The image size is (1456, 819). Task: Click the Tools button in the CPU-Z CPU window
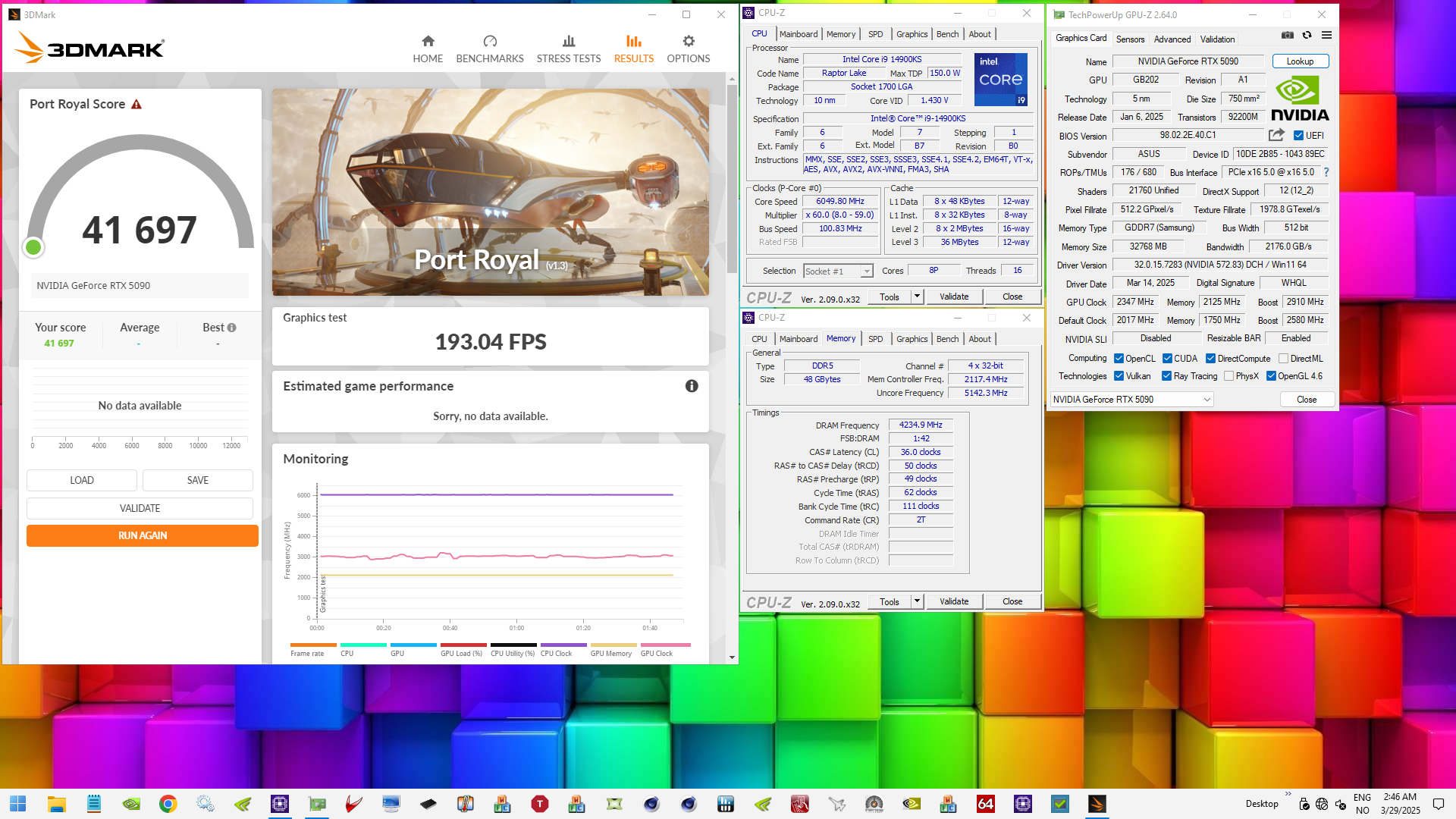tap(890, 297)
